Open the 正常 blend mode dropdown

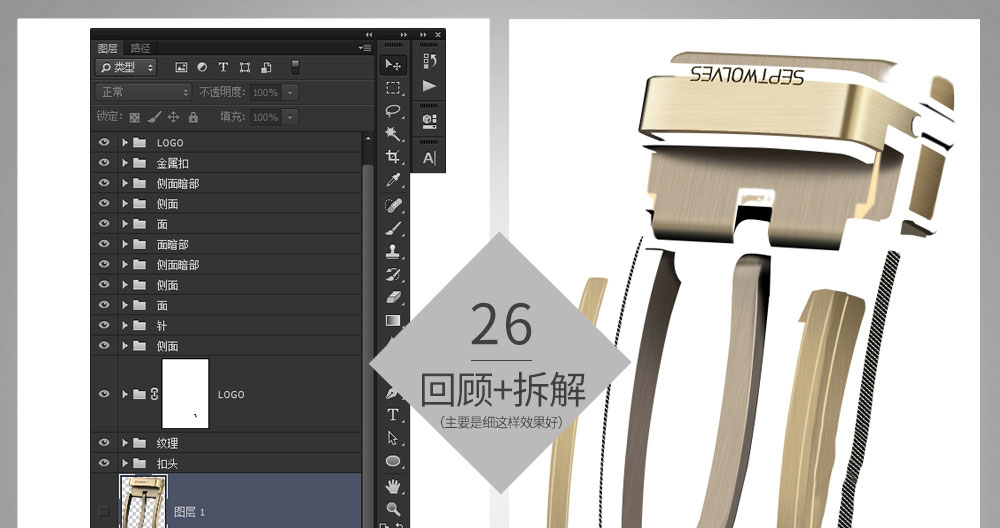click(x=143, y=92)
